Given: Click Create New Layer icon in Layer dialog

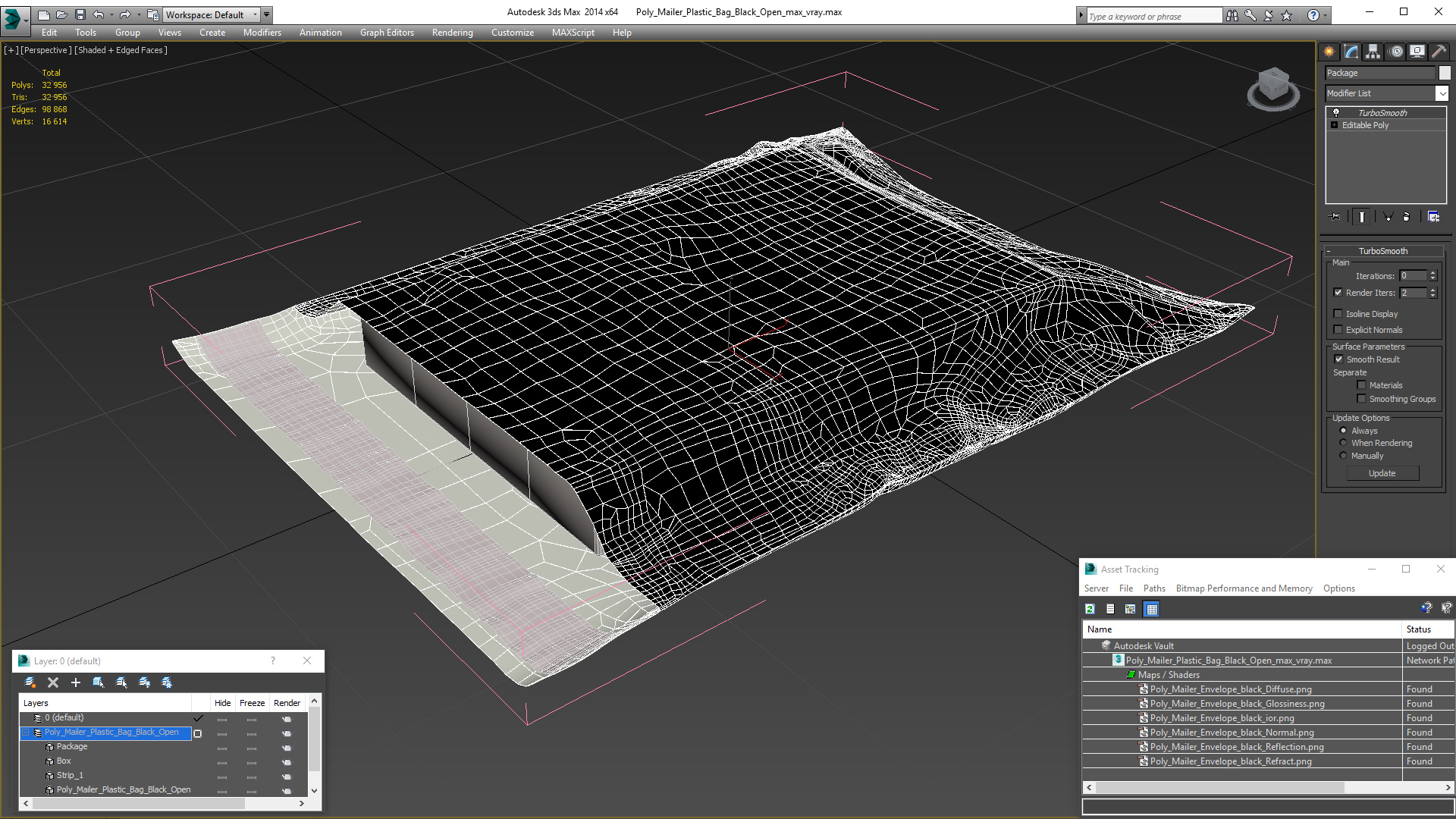Looking at the screenshot, I should pyautogui.click(x=30, y=682).
